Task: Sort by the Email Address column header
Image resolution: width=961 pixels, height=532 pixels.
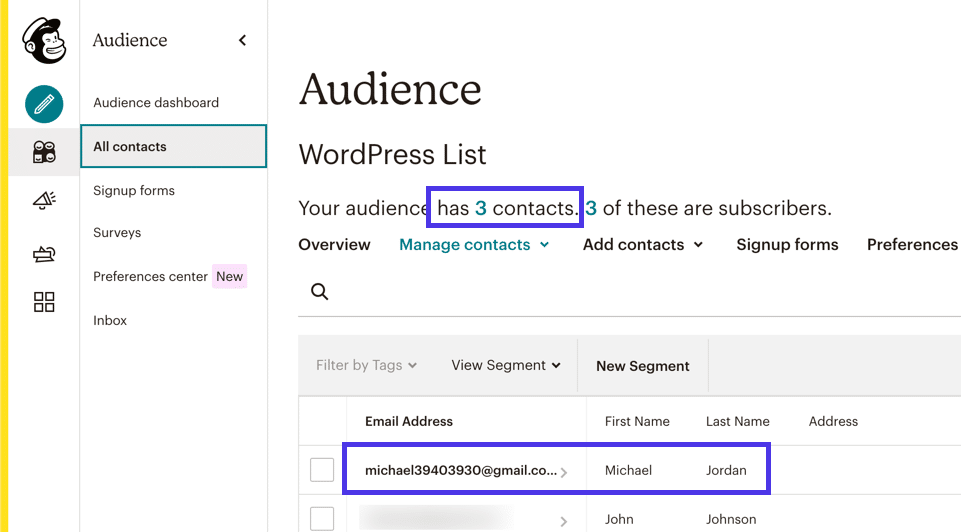Action: [409, 422]
